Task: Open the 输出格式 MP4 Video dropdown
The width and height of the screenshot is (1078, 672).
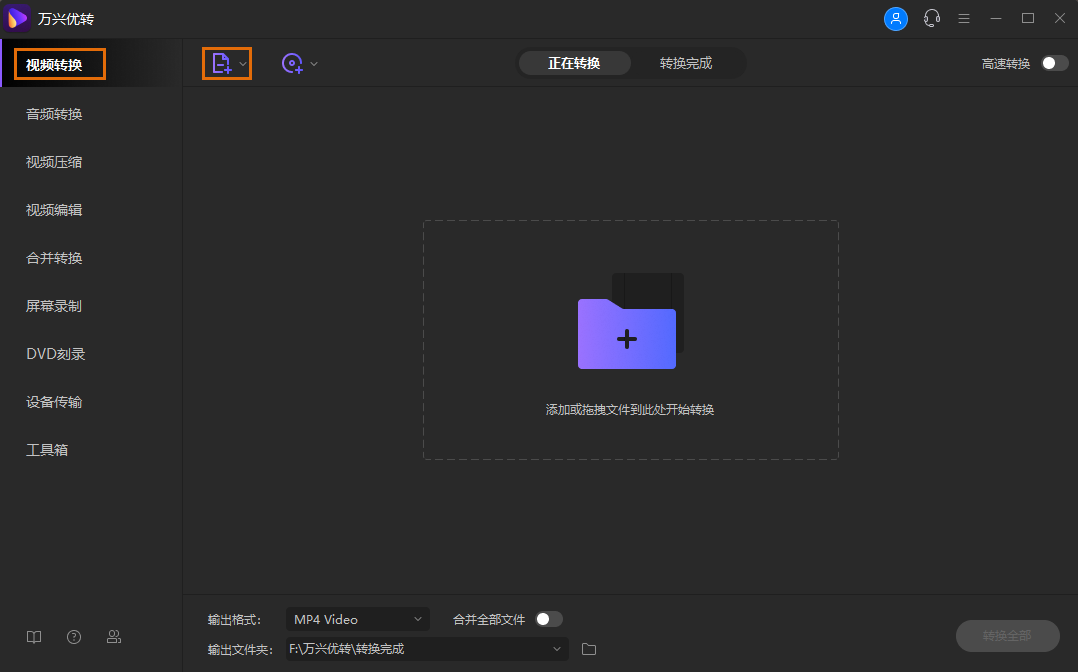Action: [357, 618]
